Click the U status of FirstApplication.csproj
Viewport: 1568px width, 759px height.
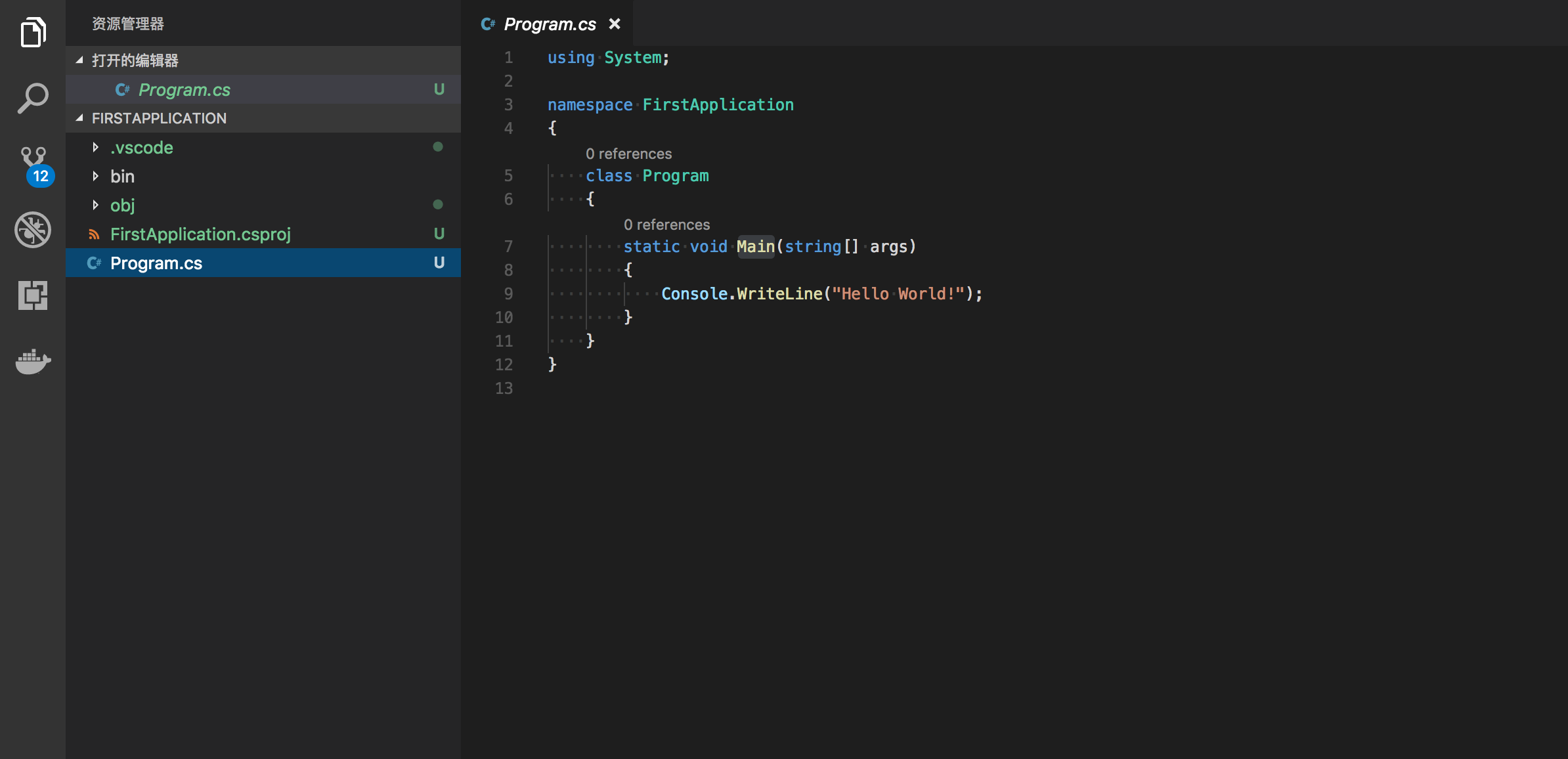click(x=439, y=234)
